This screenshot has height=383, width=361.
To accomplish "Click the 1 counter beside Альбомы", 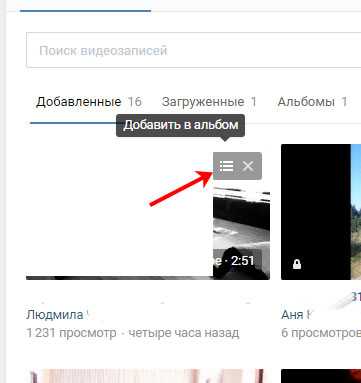I will pyautogui.click(x=344, y=102).
